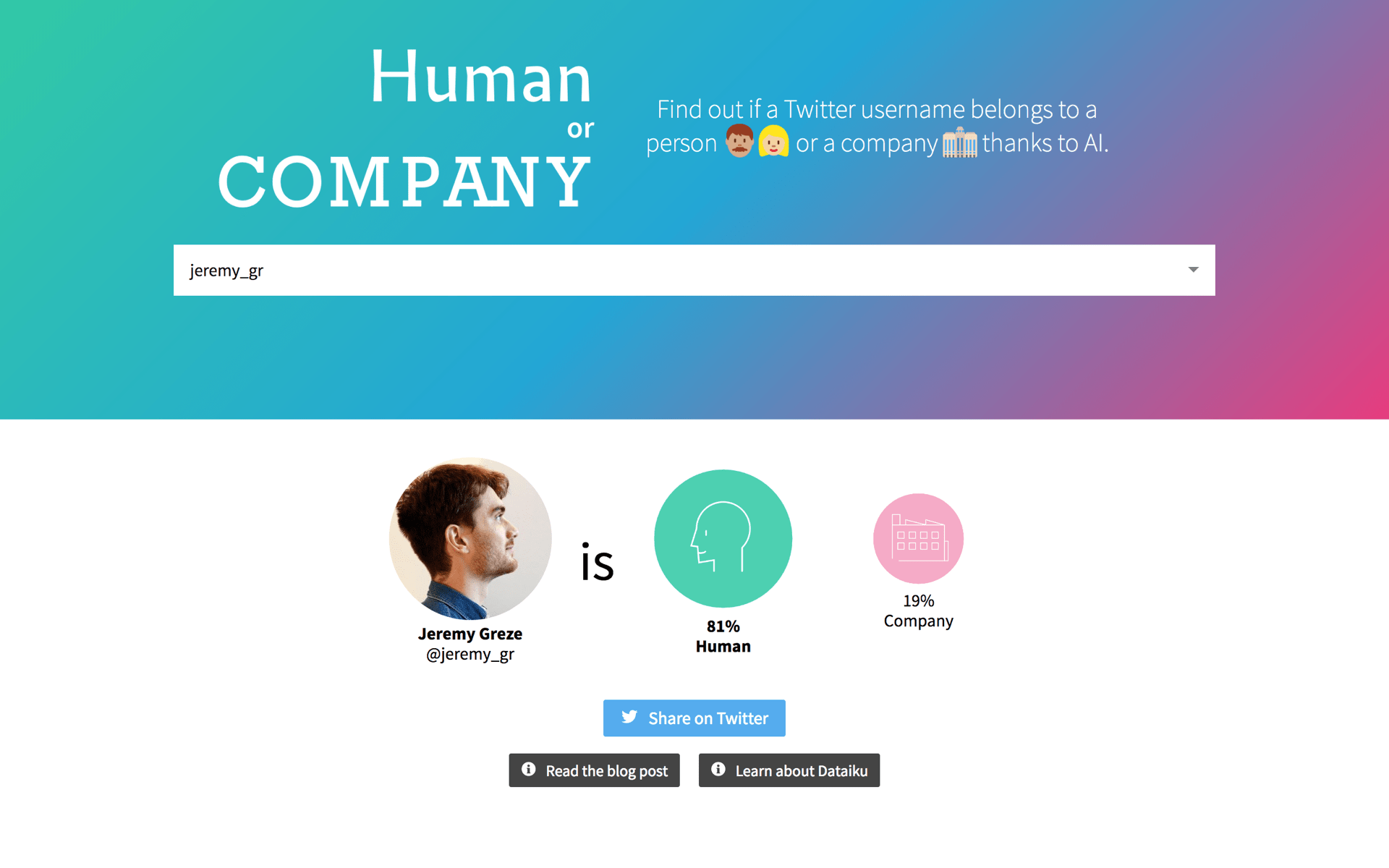Screen dimensions: 1389x868
Task: Click the green Human head icon
Action: point(723,538)
